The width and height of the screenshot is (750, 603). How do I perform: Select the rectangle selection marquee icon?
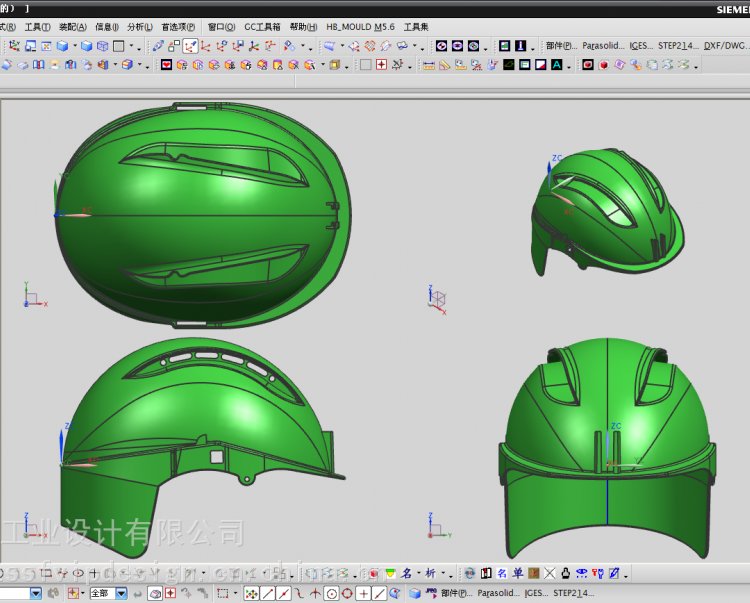point(222,593)
